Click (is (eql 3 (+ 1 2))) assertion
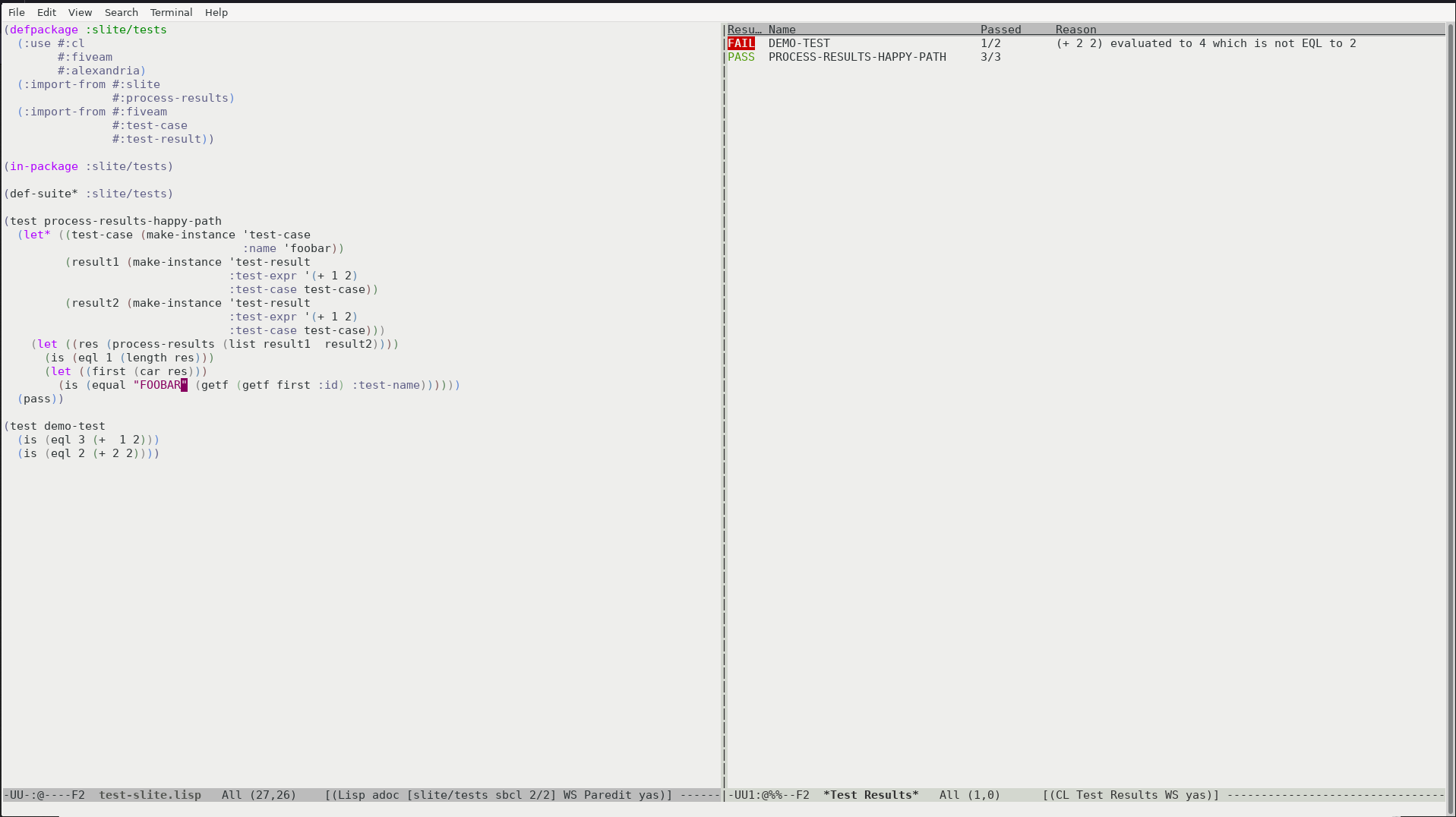 click(x=88, y=440)
